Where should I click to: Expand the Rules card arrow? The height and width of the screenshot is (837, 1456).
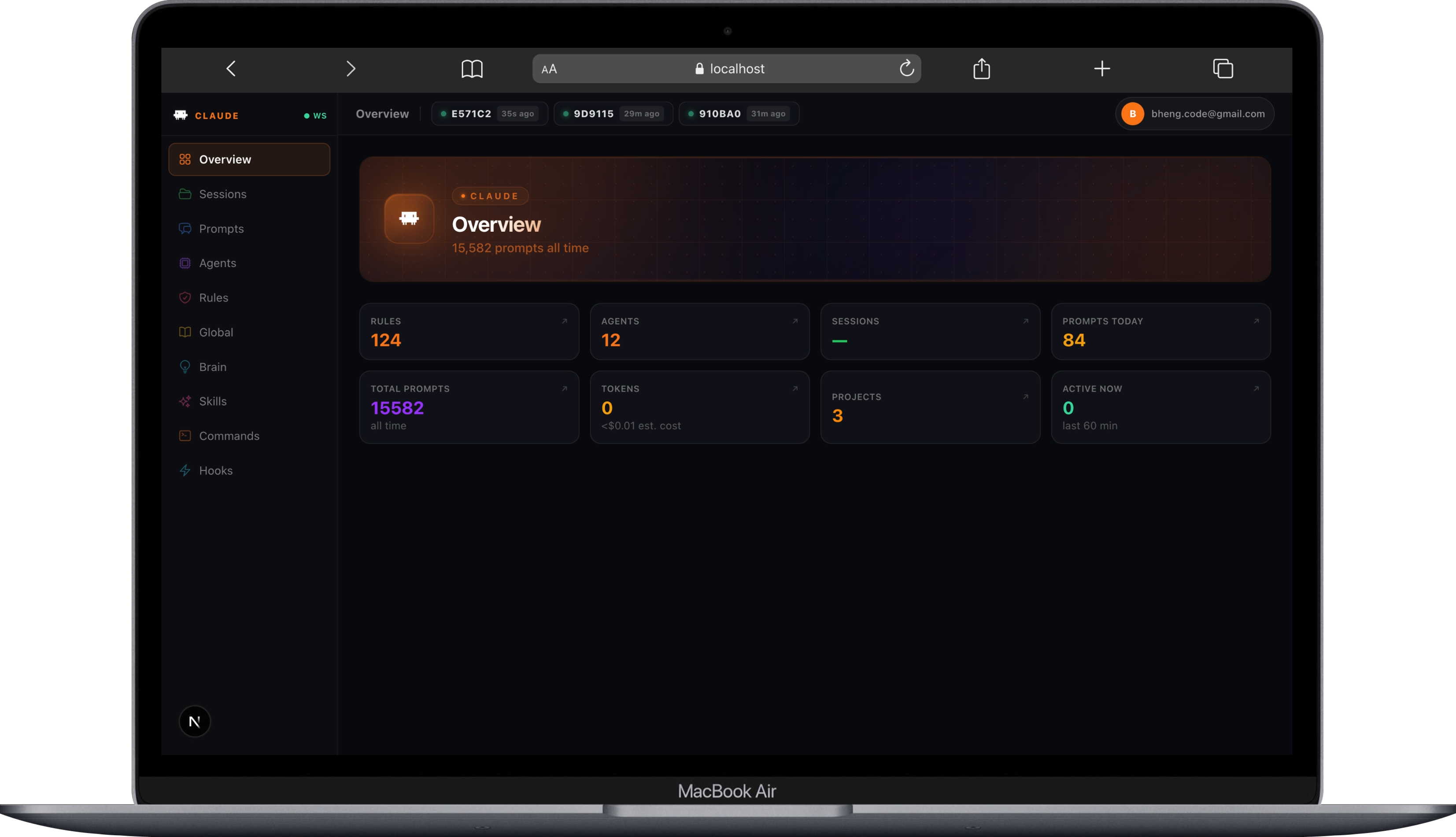click(x=564, y=321)
